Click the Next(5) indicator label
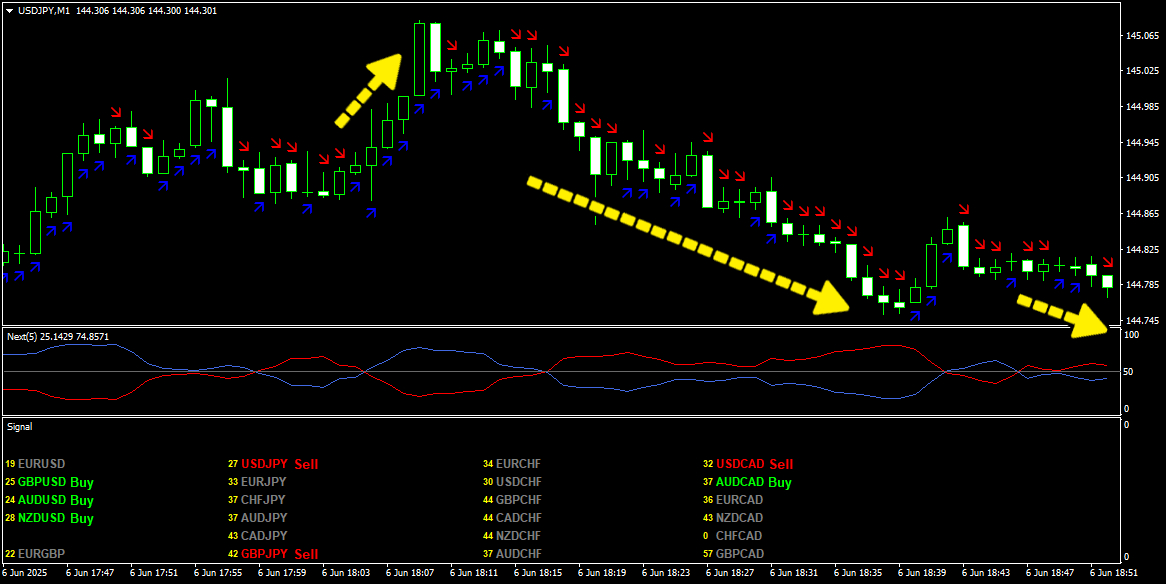1166x584 pixels. click(x=58, y=337)
